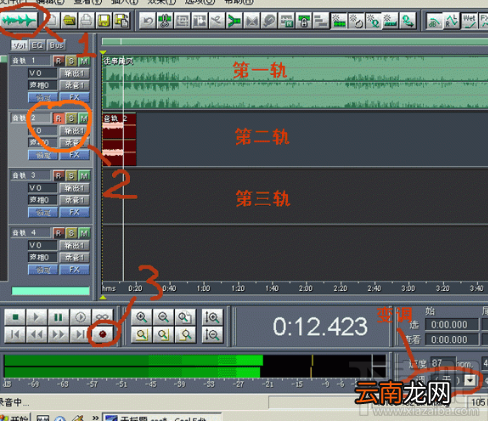Click the Wet envelope toolbar icon
Viewport: 488px width, 421px height.
[469, 21]
